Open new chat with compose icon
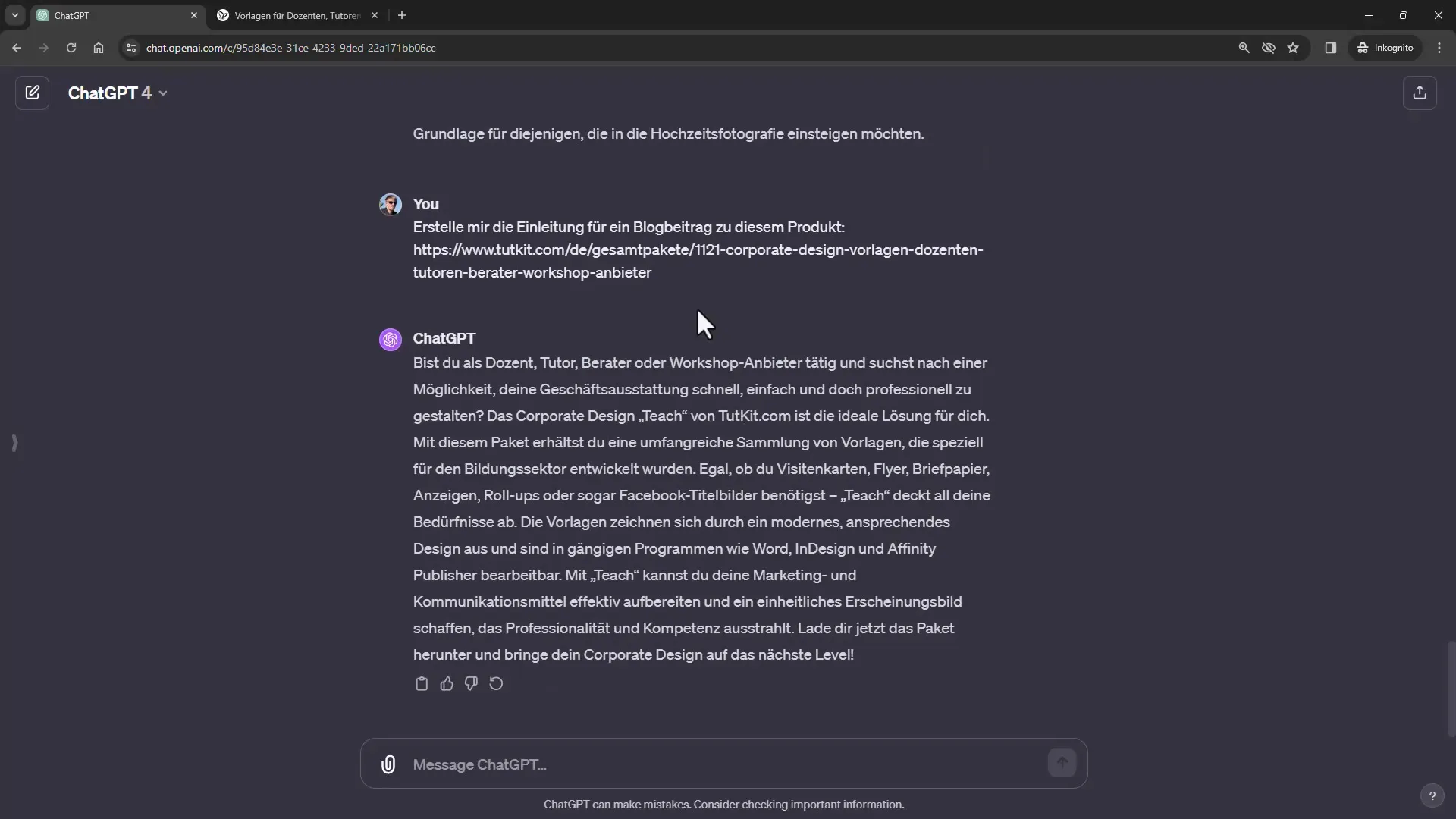The height and width of the screenshot is (819, 1456). click(32, 92)
